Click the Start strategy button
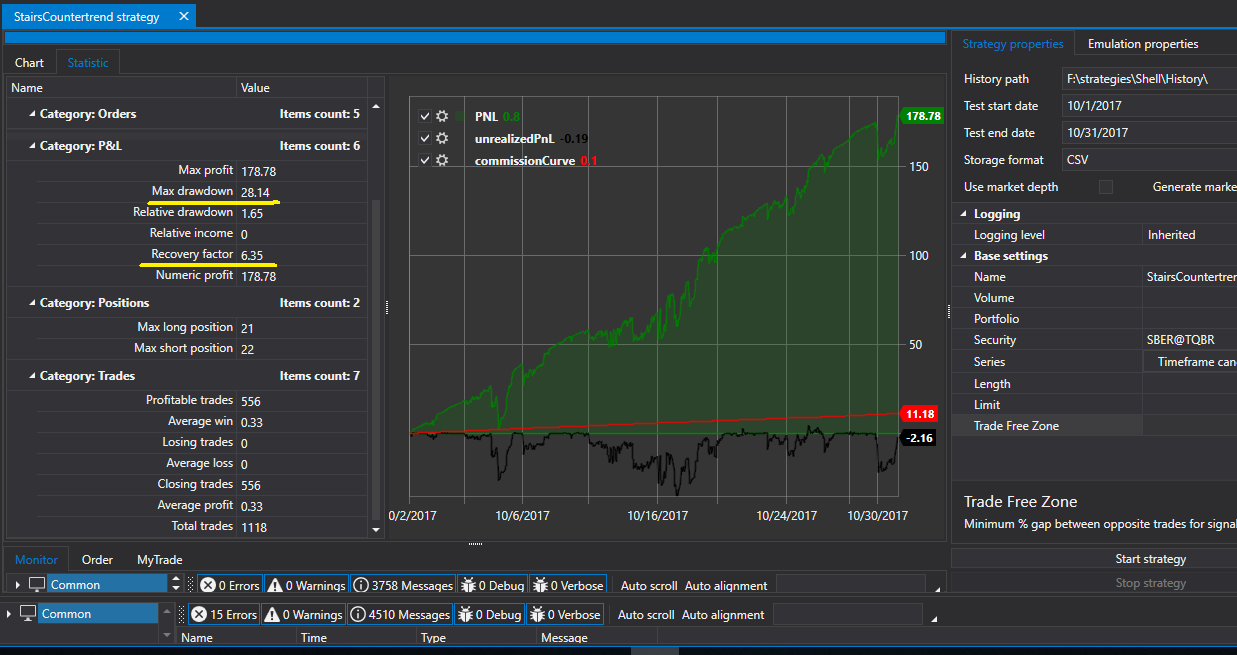This screenshot has height=655, width=1237. coord(1150,559)
